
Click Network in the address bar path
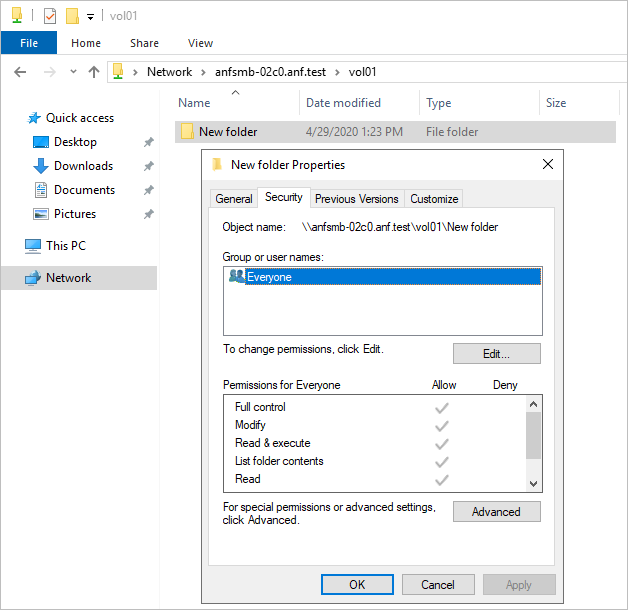[x=169, y=72]
